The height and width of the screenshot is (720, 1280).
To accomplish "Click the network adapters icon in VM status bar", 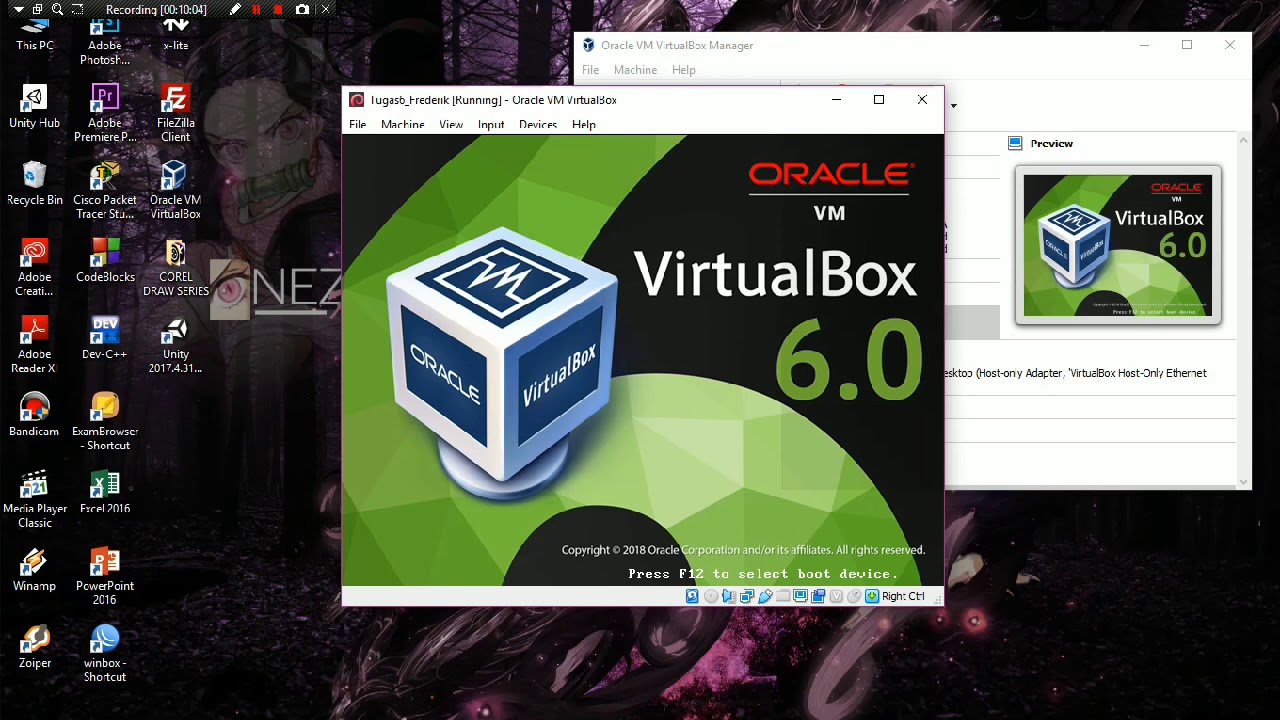I will pyautogui.click(x=747, y=596).
